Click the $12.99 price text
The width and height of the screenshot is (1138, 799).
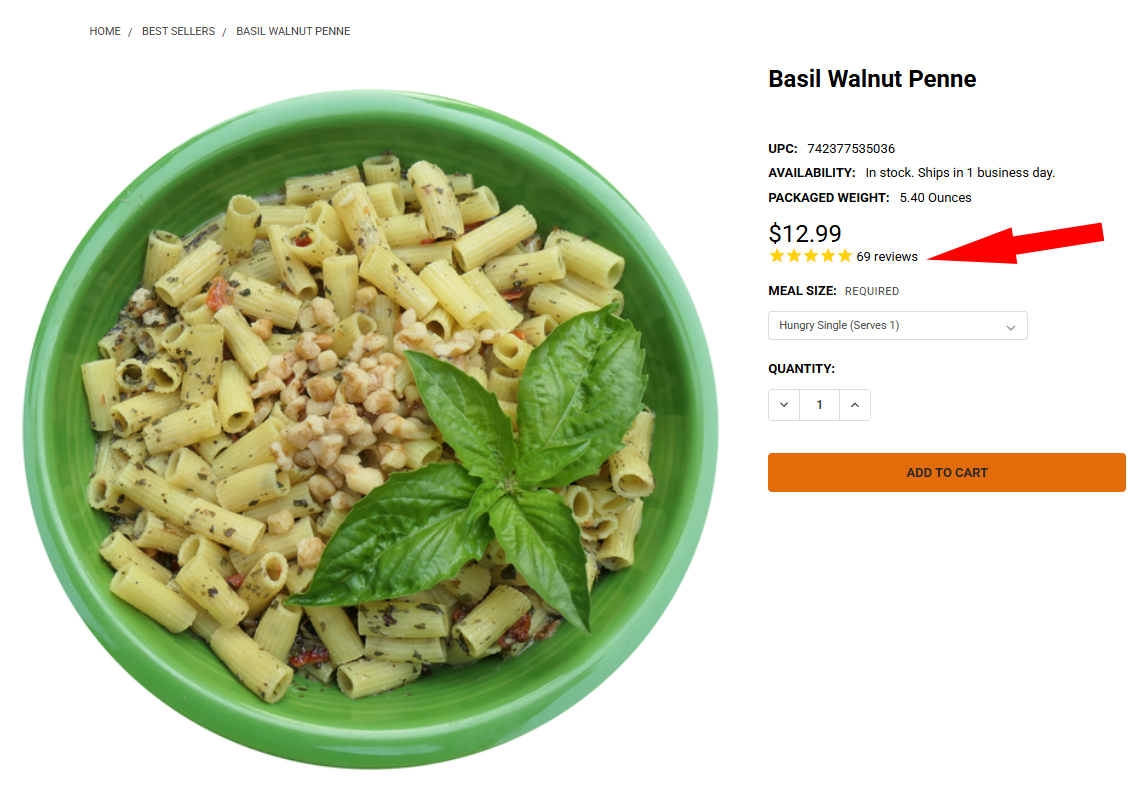804,234
